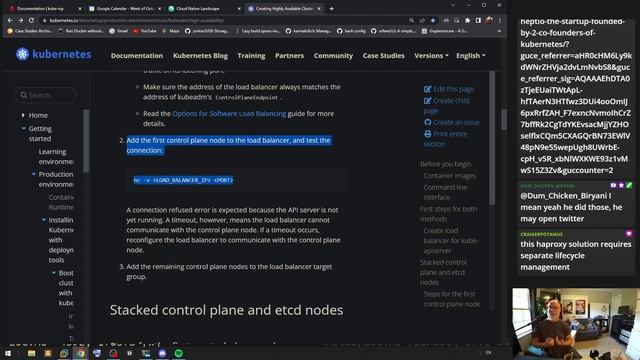Click the zoom magnifier icon in address bar
Image resolution: width=640 pixels, height=360 pixels.
pyautogui.click(x=411, y=20)
